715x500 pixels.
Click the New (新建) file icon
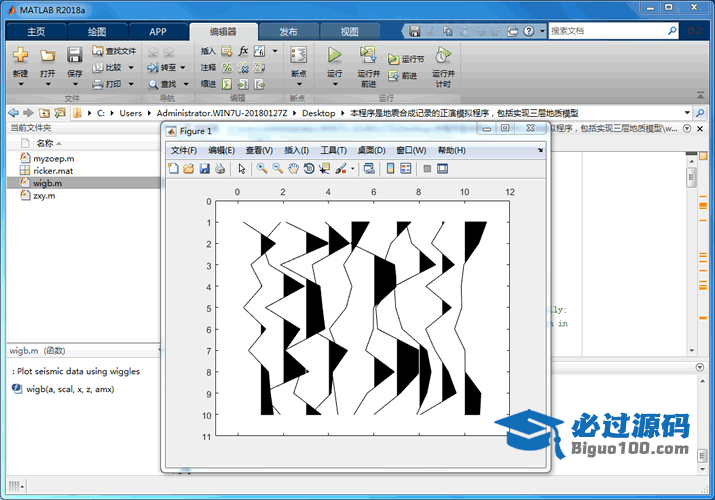coord(21,55)
